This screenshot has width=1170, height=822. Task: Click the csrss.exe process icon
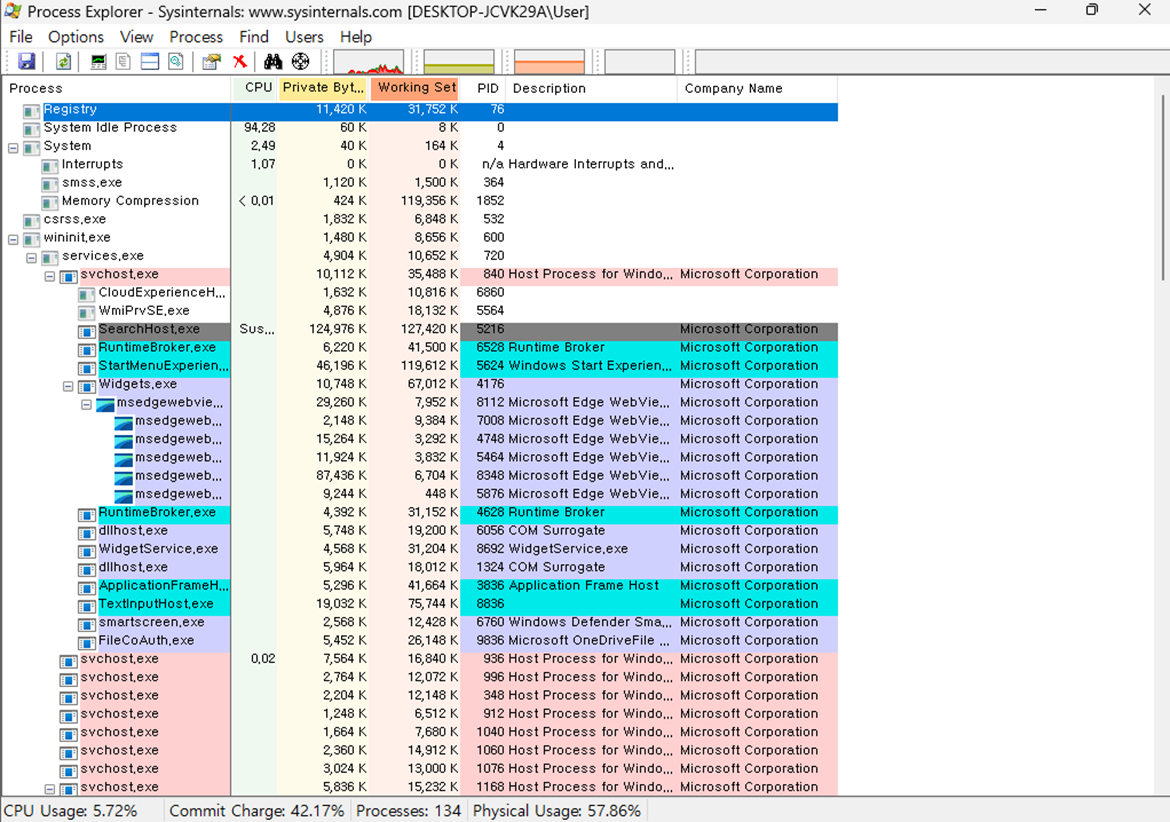pyautogui.click(x=31, y=221)
